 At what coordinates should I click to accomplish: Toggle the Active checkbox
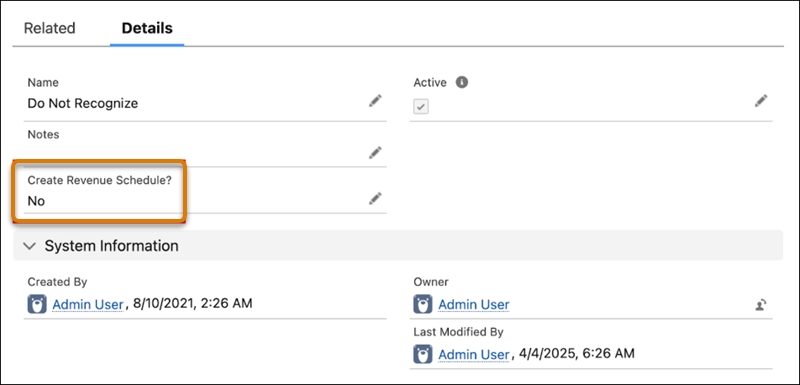pyautogui.click(x=421, y=107)
